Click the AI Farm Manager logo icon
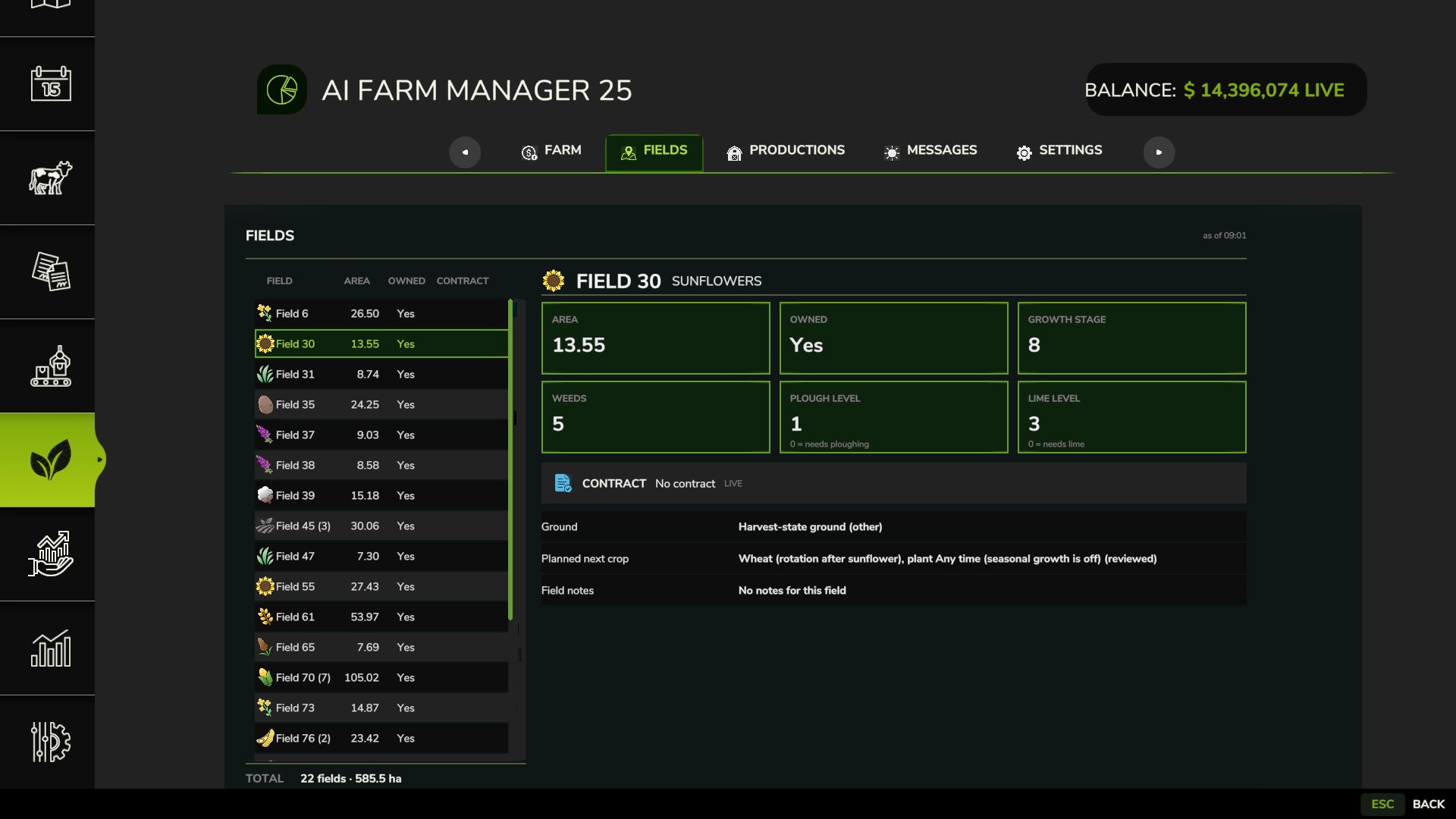Viewport: 1456px width, 819px height. (282, 89)
